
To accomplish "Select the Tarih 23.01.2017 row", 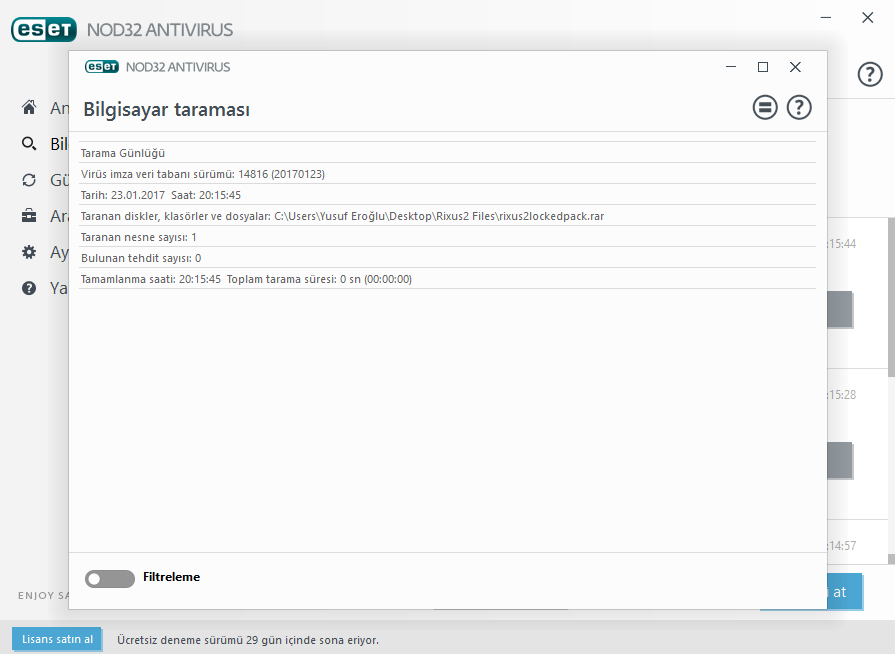I will click(448, 195).
